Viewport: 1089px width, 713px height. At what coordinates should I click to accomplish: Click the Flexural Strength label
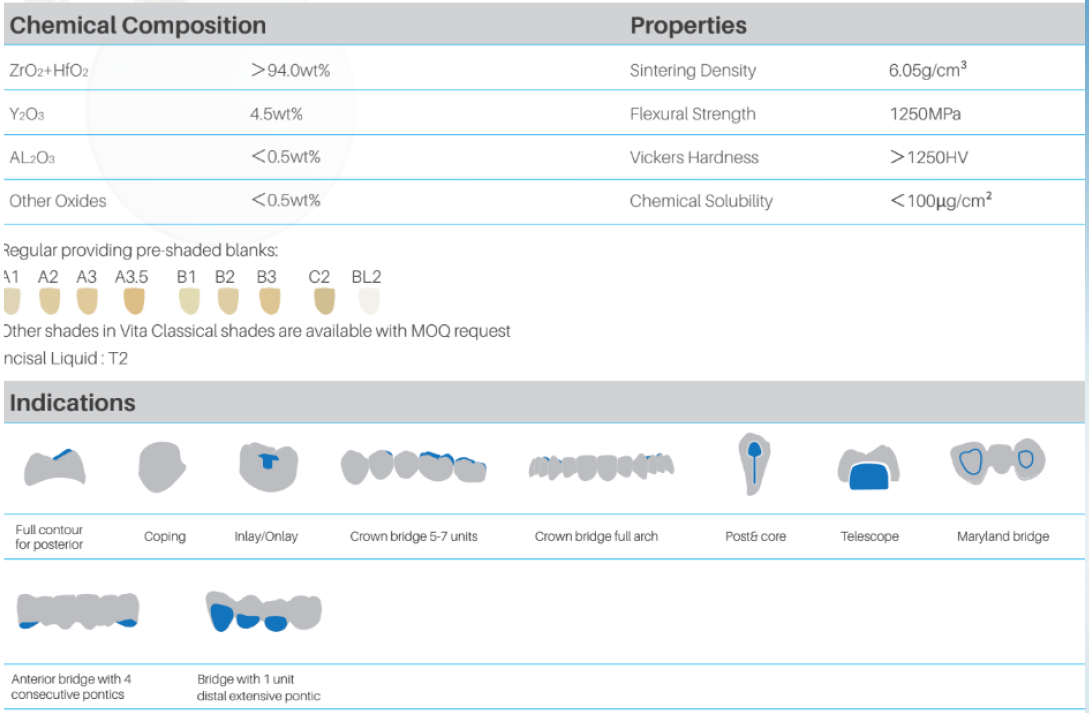692,114
